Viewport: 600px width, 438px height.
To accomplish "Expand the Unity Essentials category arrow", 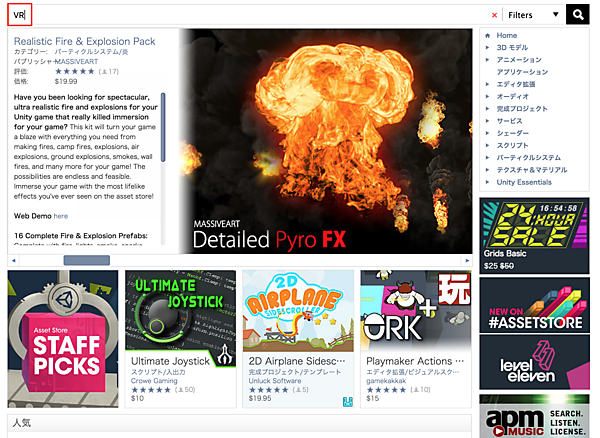I will 487,182.
